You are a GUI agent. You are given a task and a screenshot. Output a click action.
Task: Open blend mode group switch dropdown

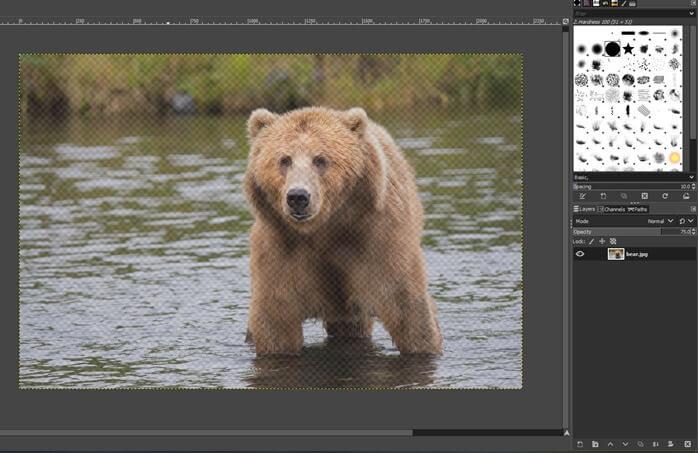tap(686, 221)
